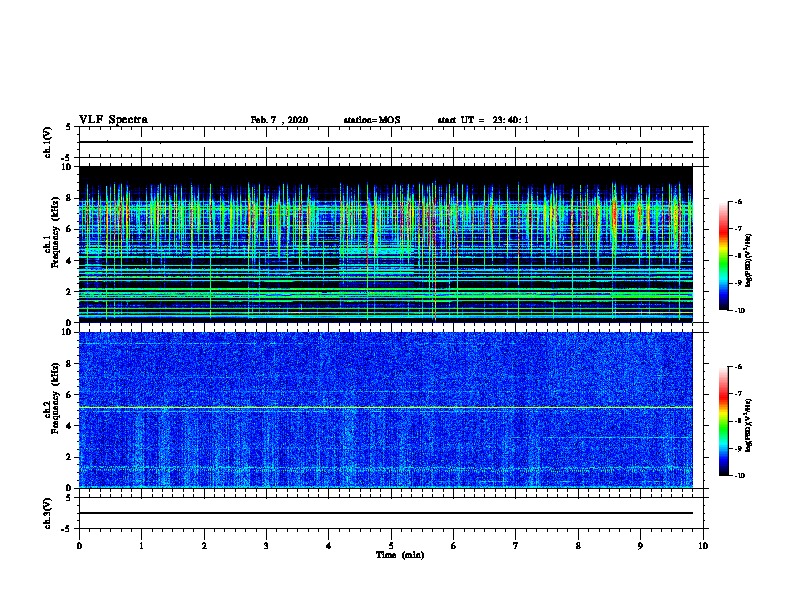The width and height of the screenshot is (792, 612).
Task: Click '-10' on the ch.2 color bar scale
Action: [x=740, y=476]
